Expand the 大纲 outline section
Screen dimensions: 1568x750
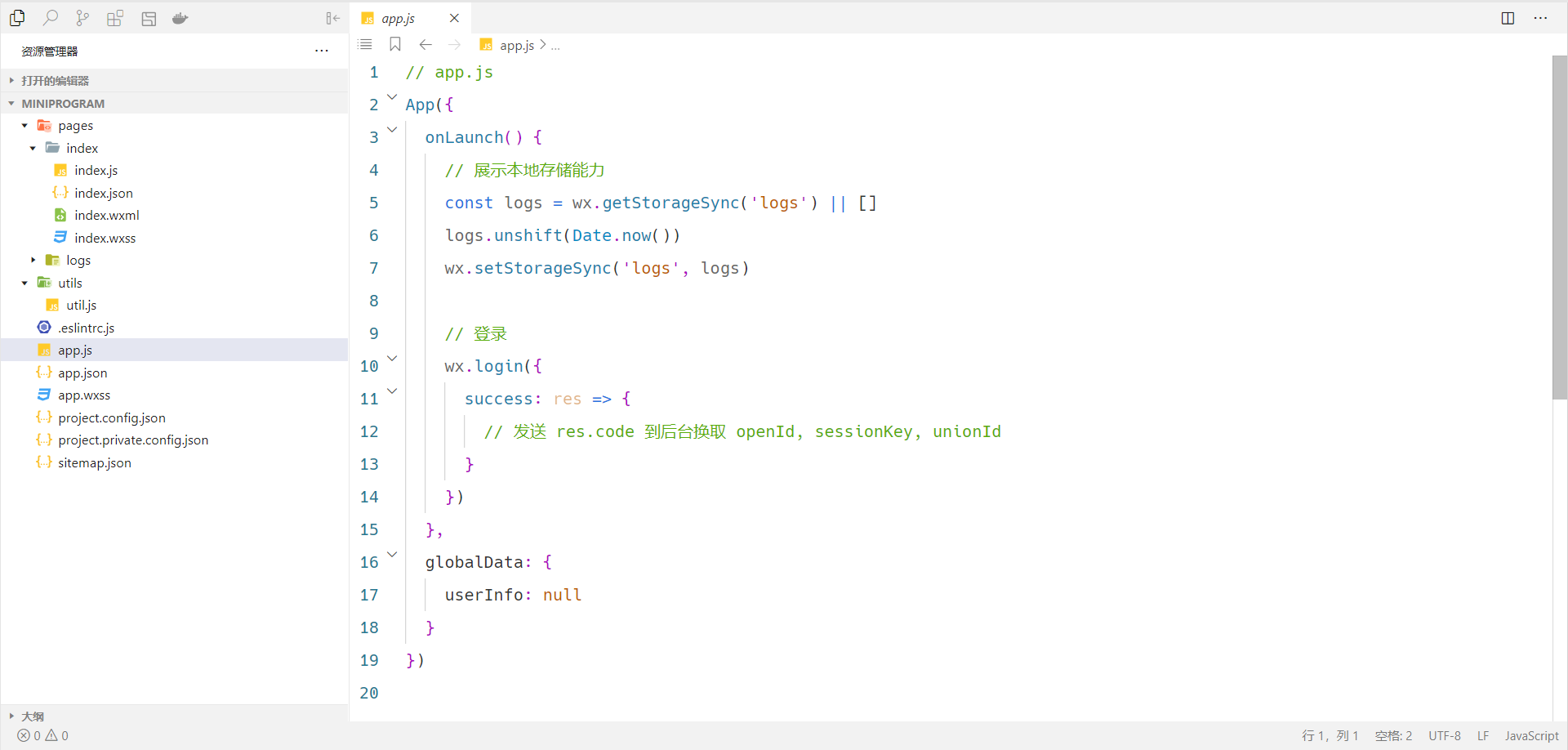[x=174, y=716]
